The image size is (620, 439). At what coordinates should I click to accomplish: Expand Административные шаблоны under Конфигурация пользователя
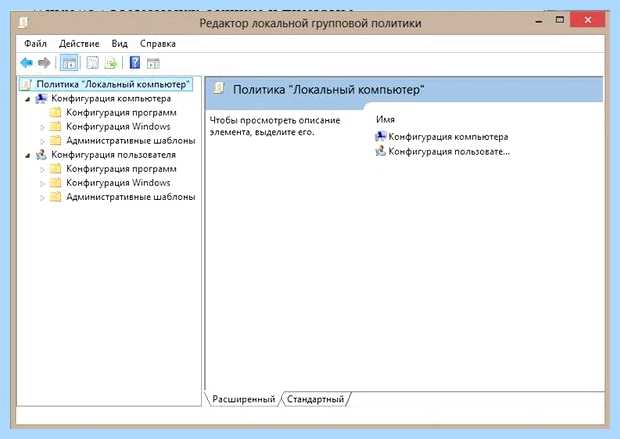point(42,197)
